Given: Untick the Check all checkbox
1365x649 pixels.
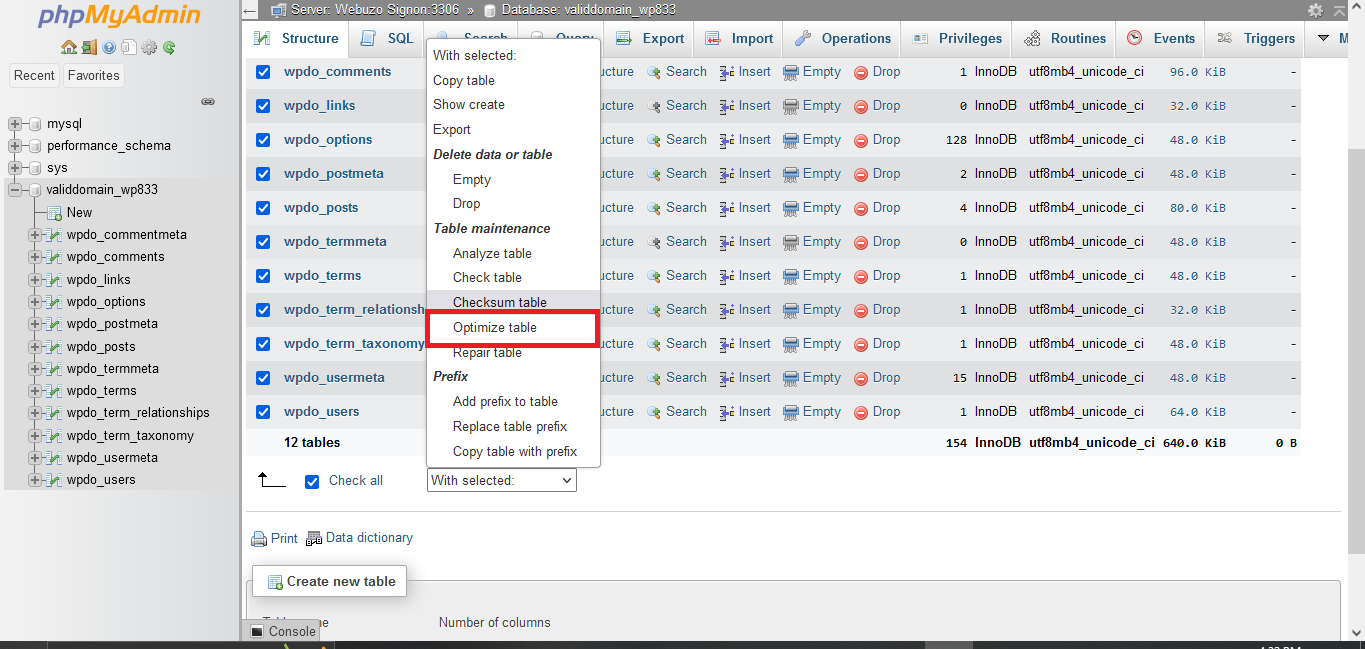Looking at the screenshot, I should [312, 481].
